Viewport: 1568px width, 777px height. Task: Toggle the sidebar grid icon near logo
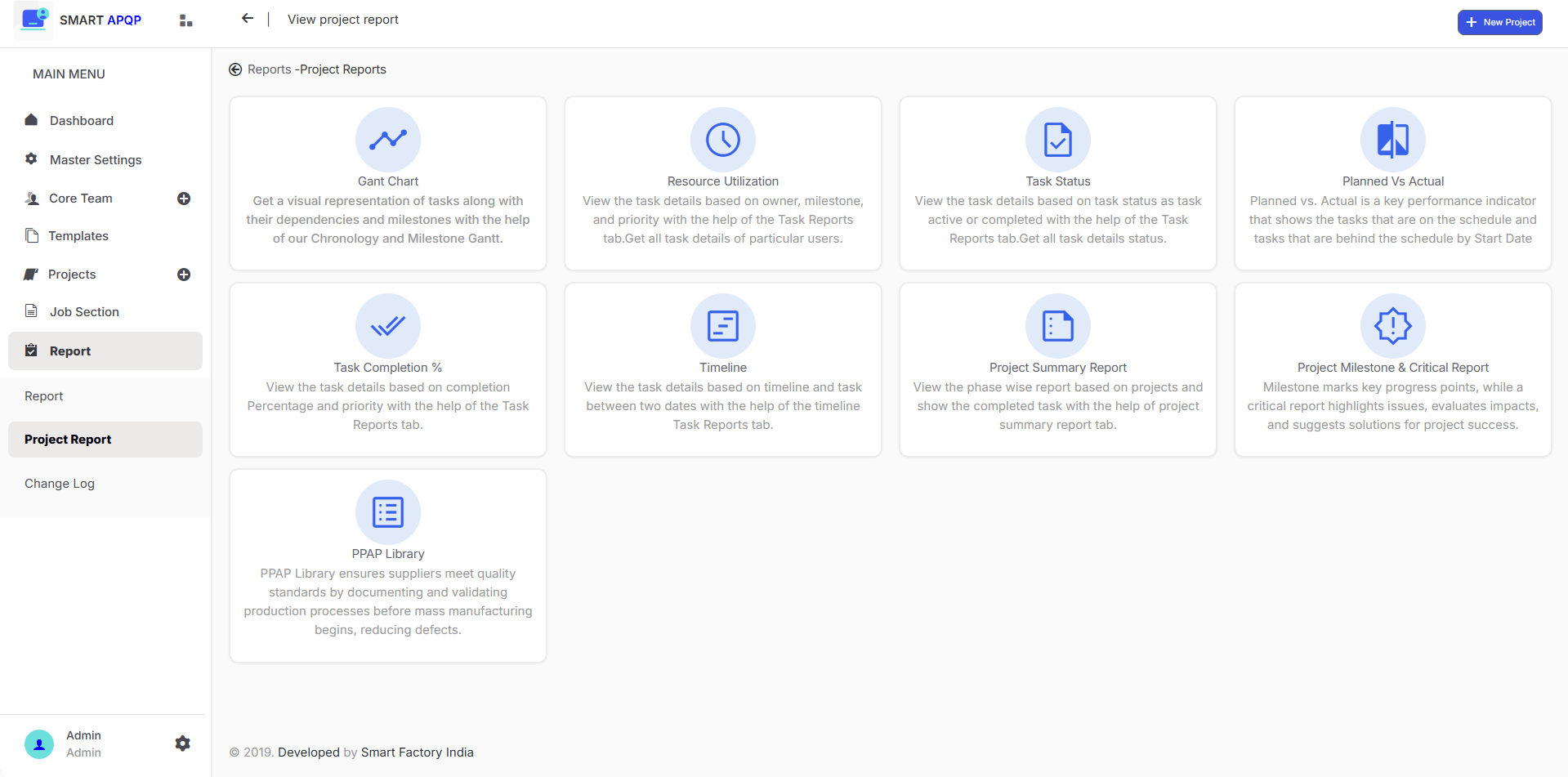[x=185, y=20]
